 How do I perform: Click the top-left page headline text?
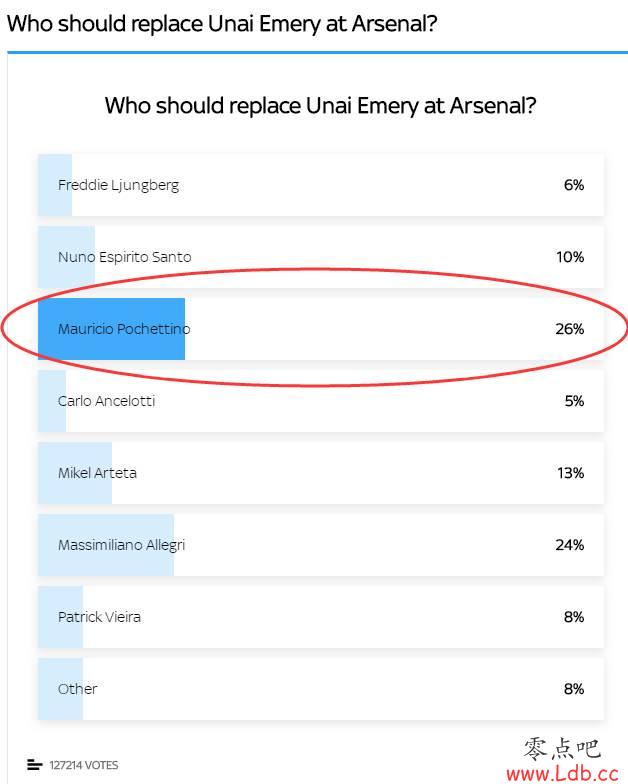(x=222, y=23)
